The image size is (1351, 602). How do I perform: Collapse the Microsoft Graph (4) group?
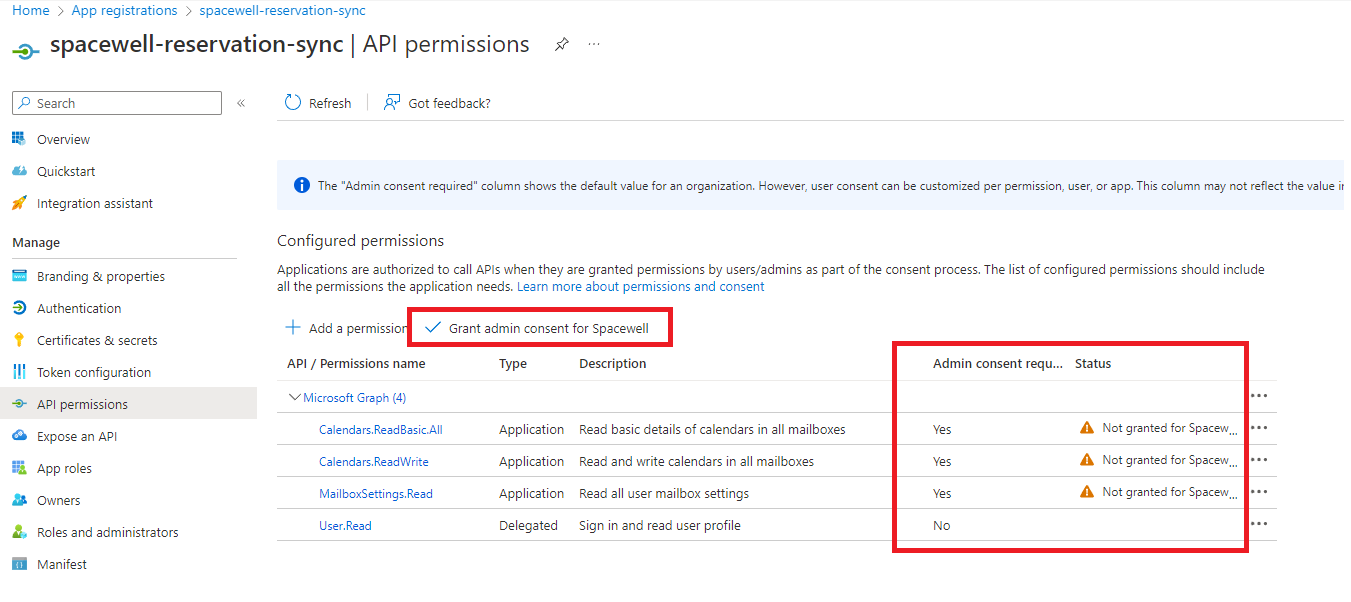(294, 397)
